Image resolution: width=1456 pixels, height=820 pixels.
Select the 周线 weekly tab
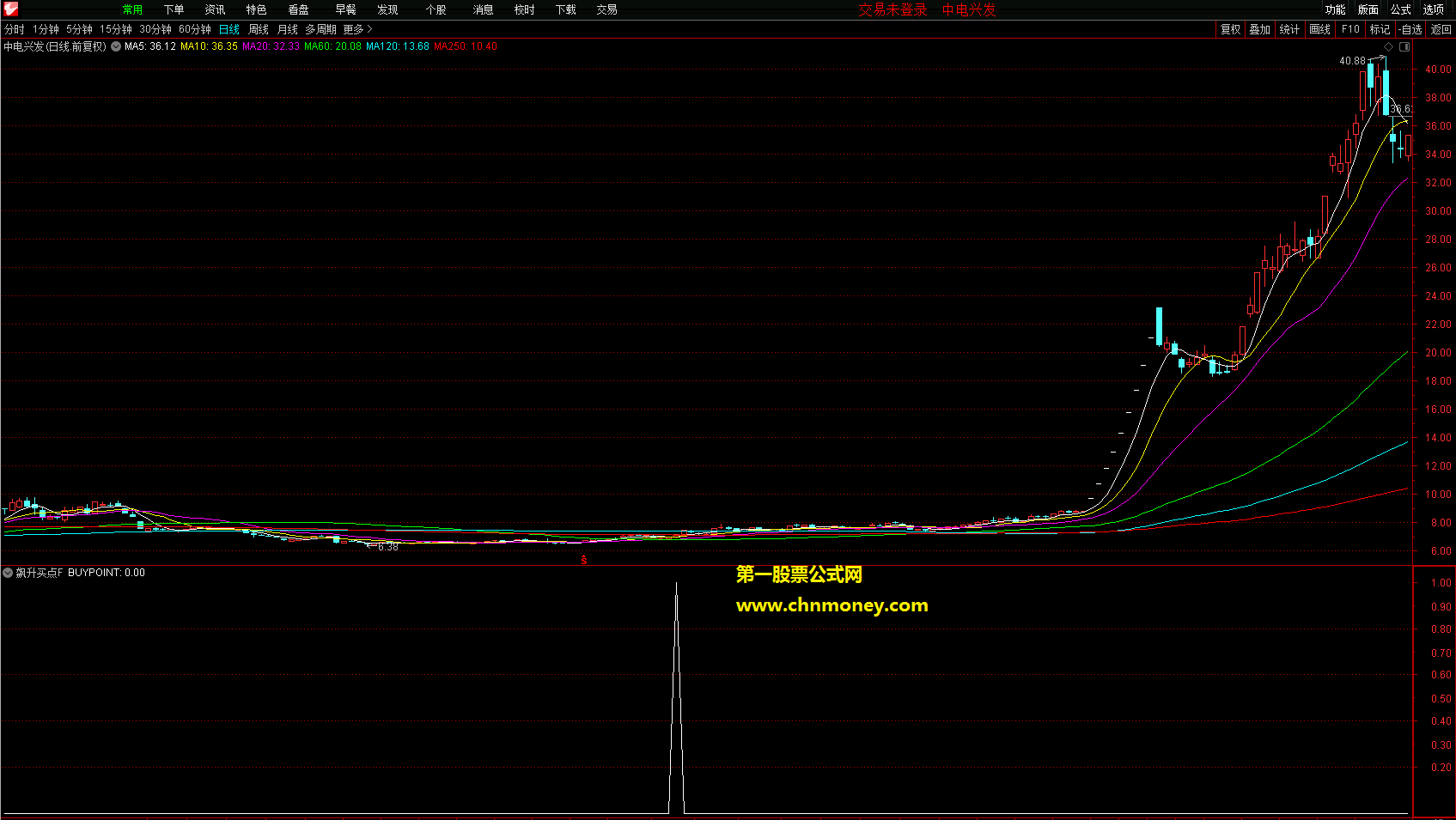point(259,29)
